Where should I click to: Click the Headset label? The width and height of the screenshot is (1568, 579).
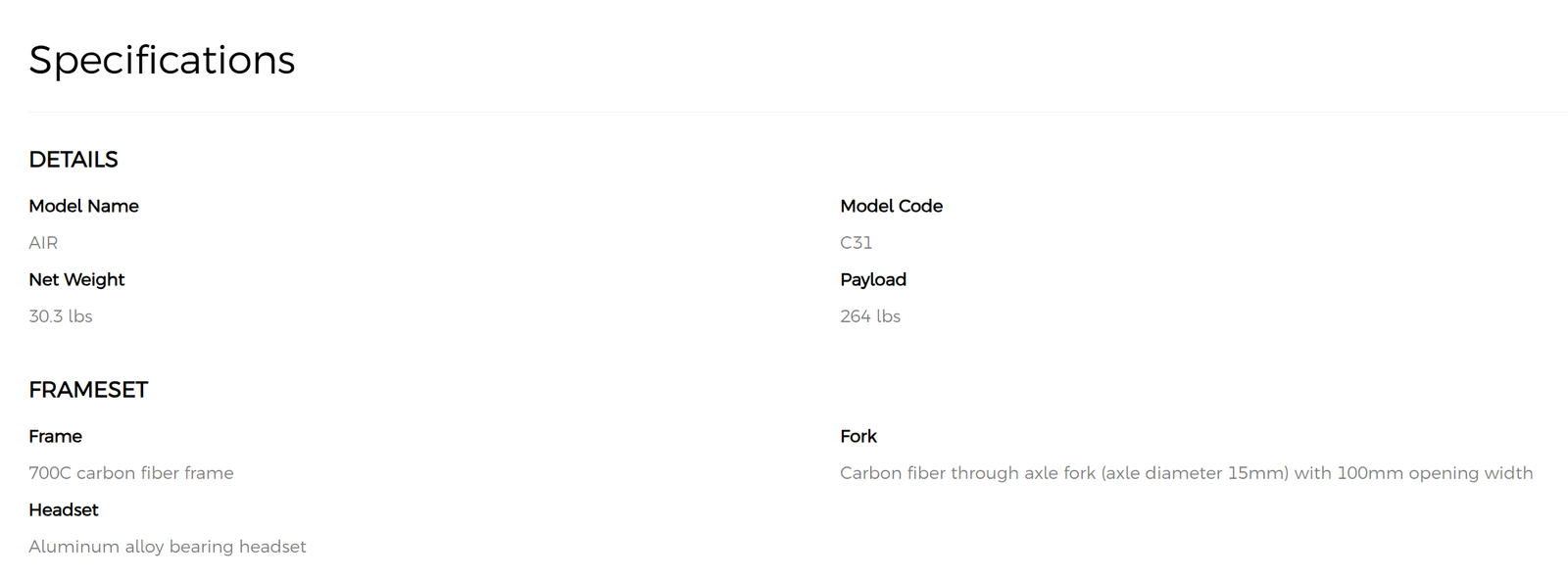pos(64,510)
